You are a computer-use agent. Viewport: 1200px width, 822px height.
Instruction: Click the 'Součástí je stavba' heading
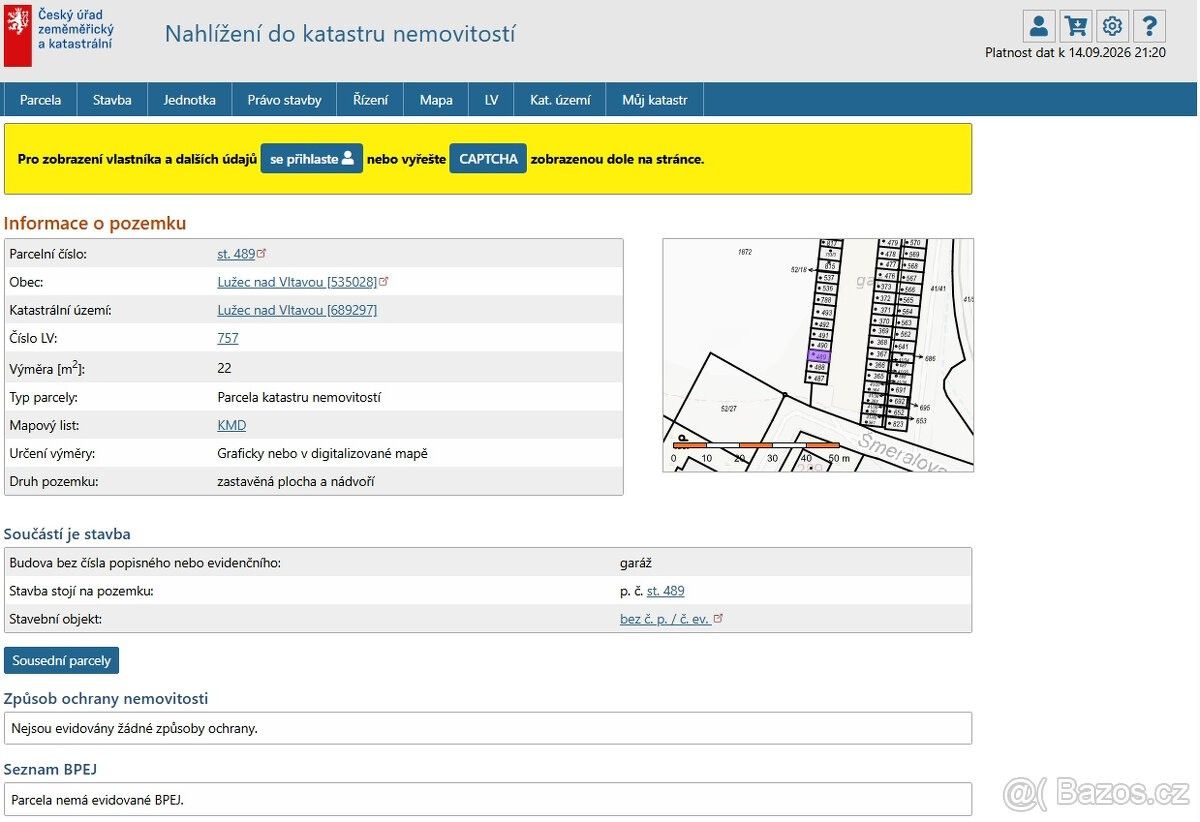pos(67,534)
